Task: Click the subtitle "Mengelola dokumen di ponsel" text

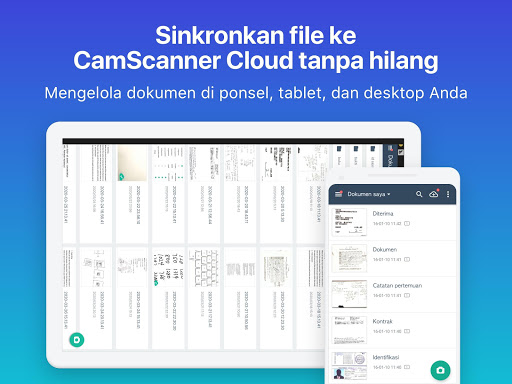Action: tap(156, 93)
